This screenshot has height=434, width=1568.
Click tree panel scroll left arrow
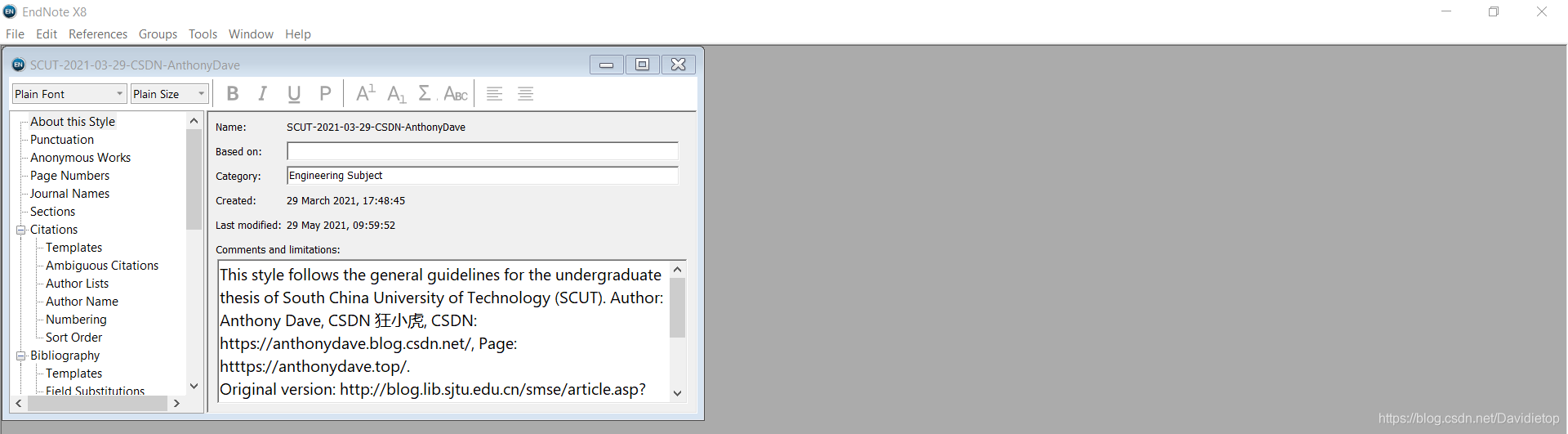point(19,404)
